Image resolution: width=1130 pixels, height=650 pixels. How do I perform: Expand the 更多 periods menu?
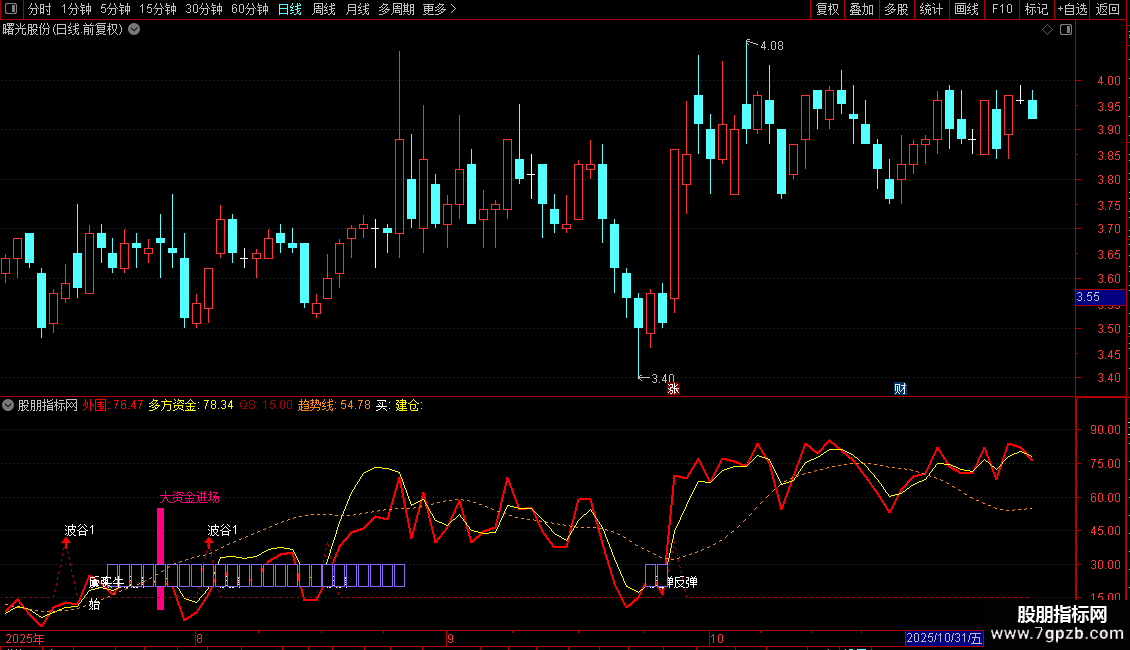pyautogui.click(x=439, y=9)
